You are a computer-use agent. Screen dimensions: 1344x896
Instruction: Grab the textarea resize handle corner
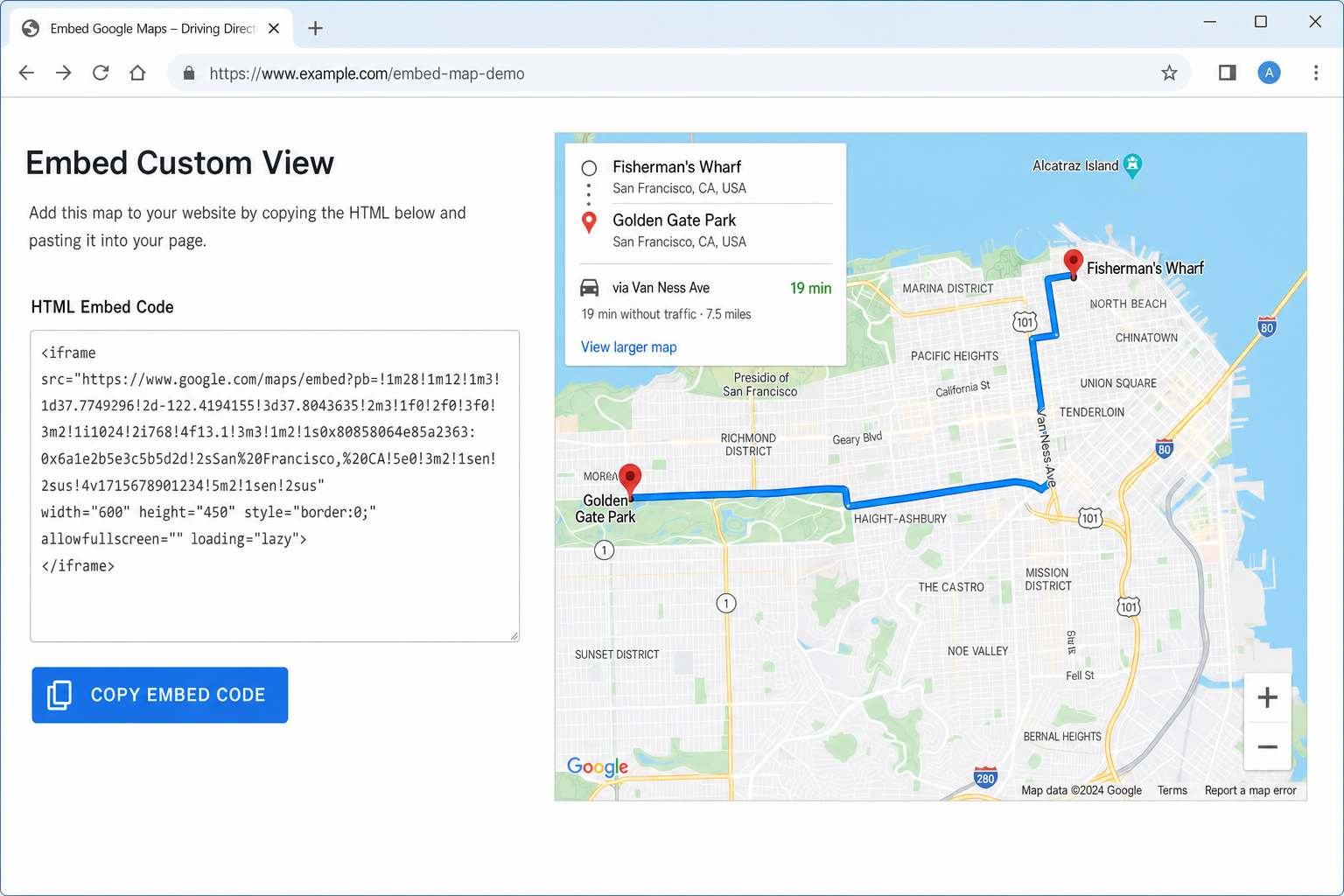(514, 636)
